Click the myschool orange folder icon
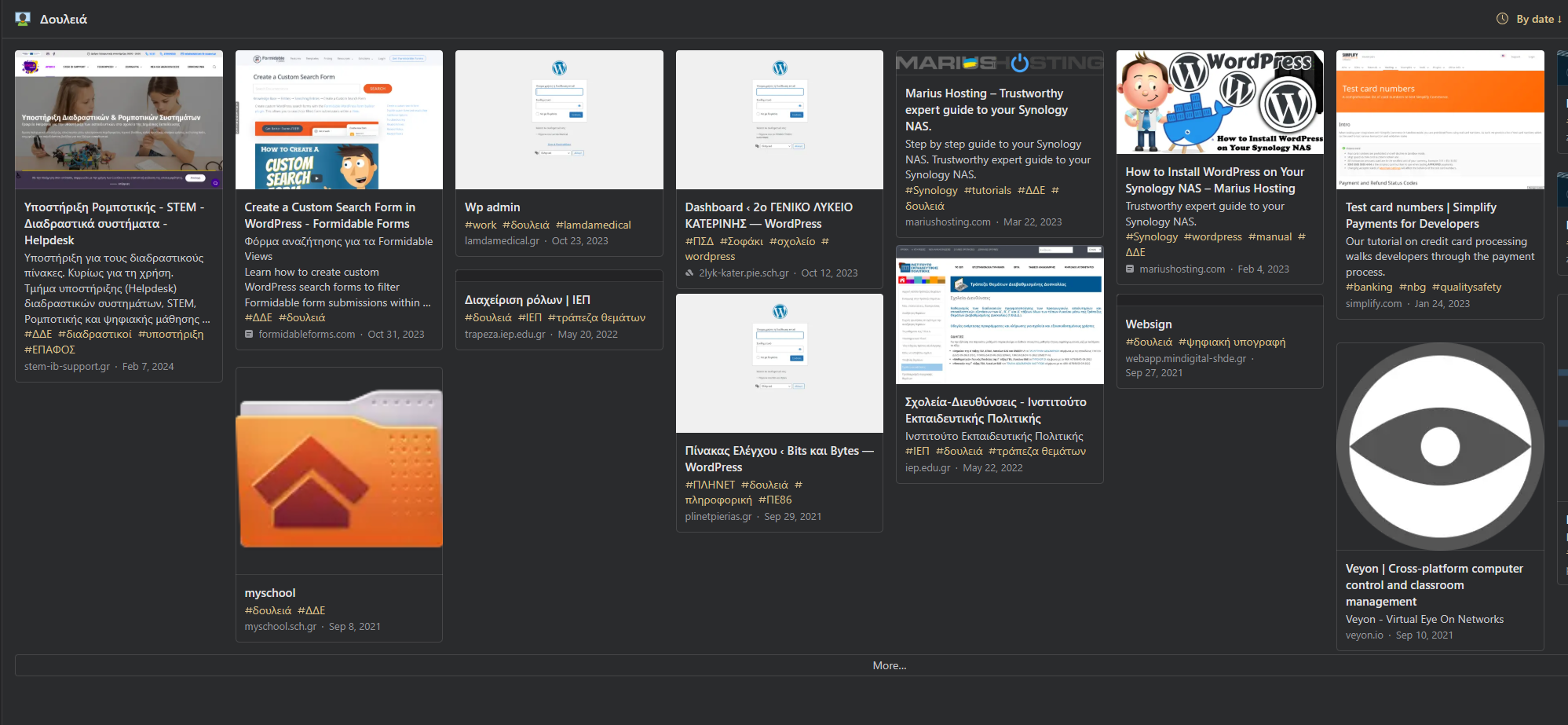This screenshot has width=1568, height=725. click(x=339, y=471)
